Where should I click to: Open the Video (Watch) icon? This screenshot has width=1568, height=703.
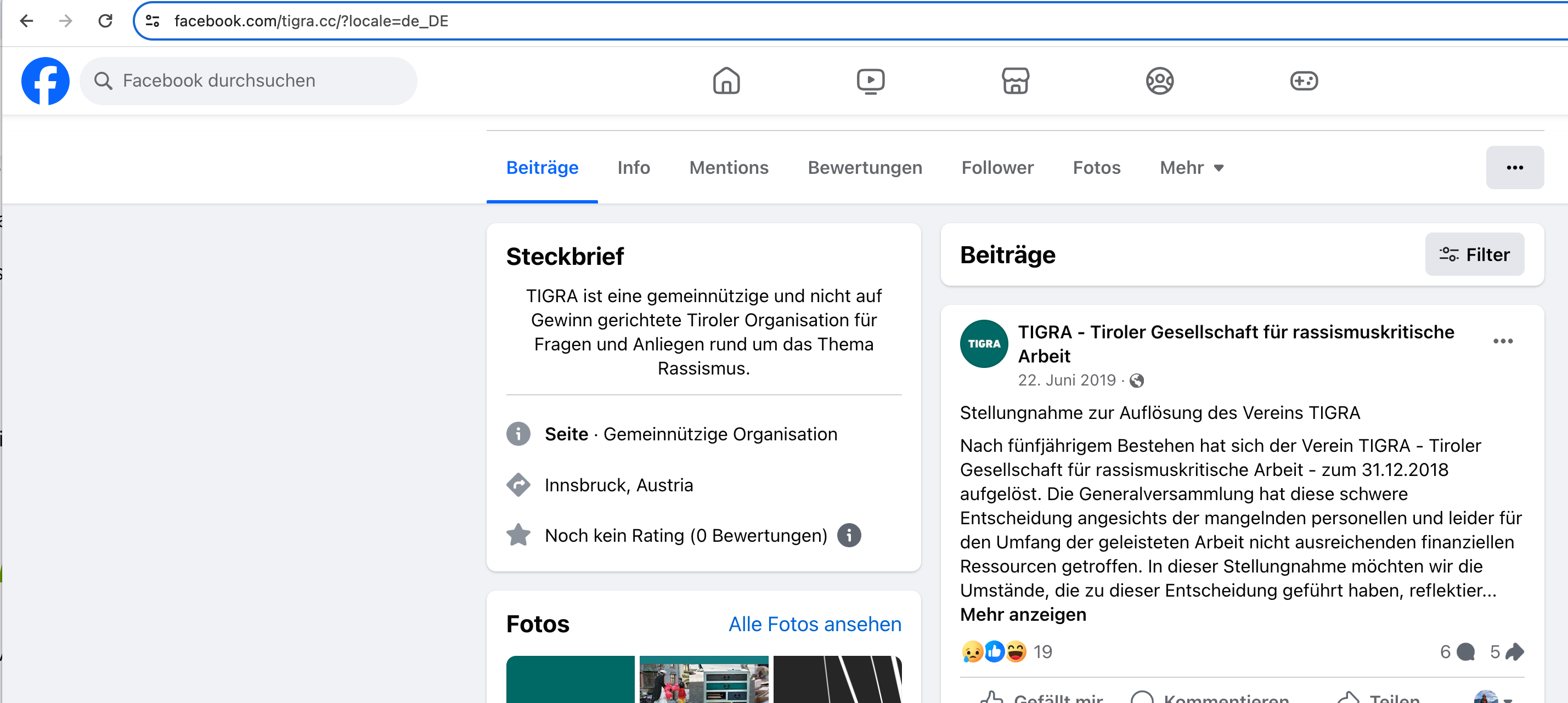pyautogui.click(x=871, y=81)
